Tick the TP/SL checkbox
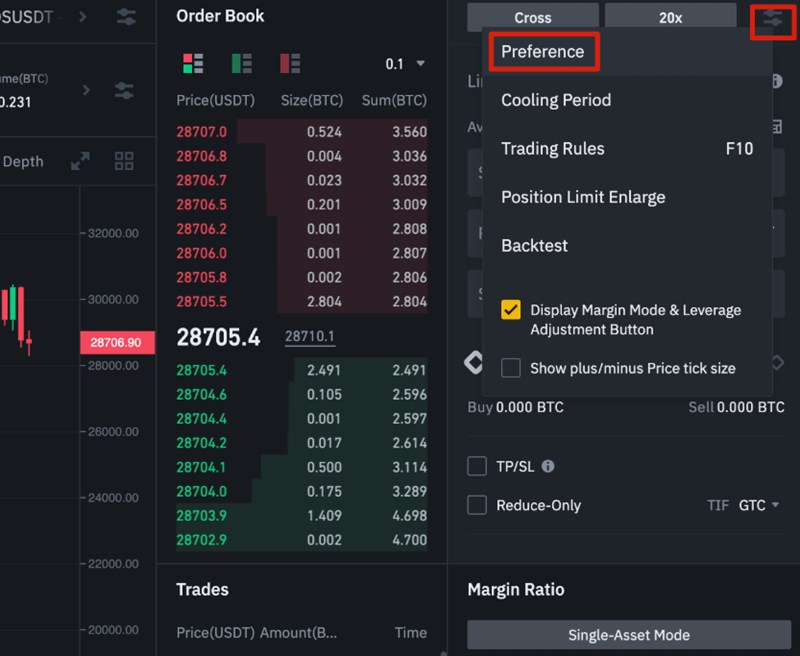The height and width of the screenshot is (656, 800). (478, 467)
